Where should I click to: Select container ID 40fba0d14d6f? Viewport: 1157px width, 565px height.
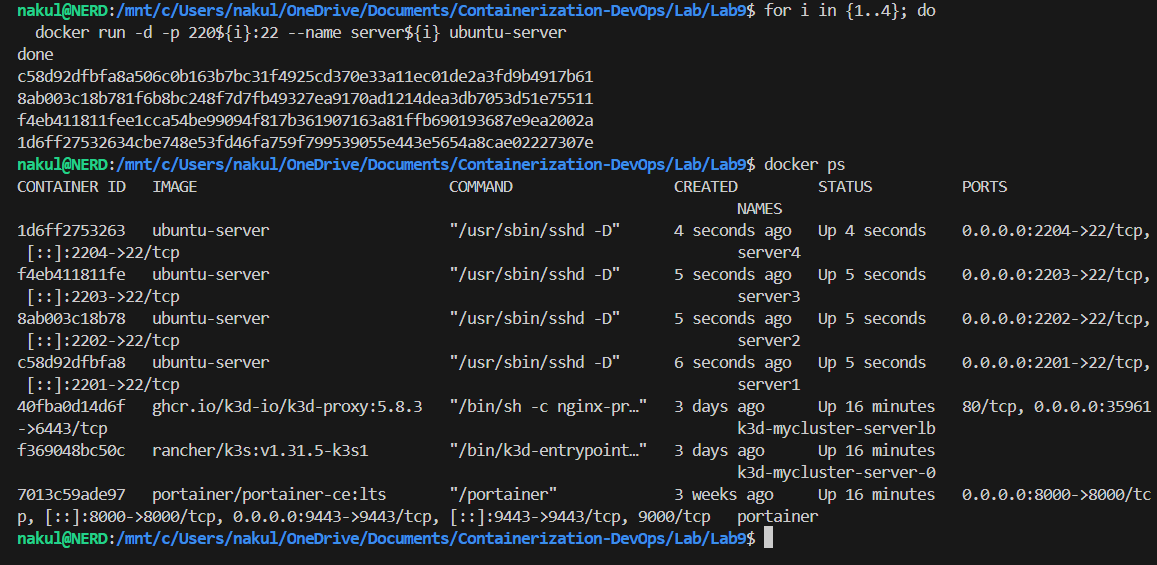72,406
